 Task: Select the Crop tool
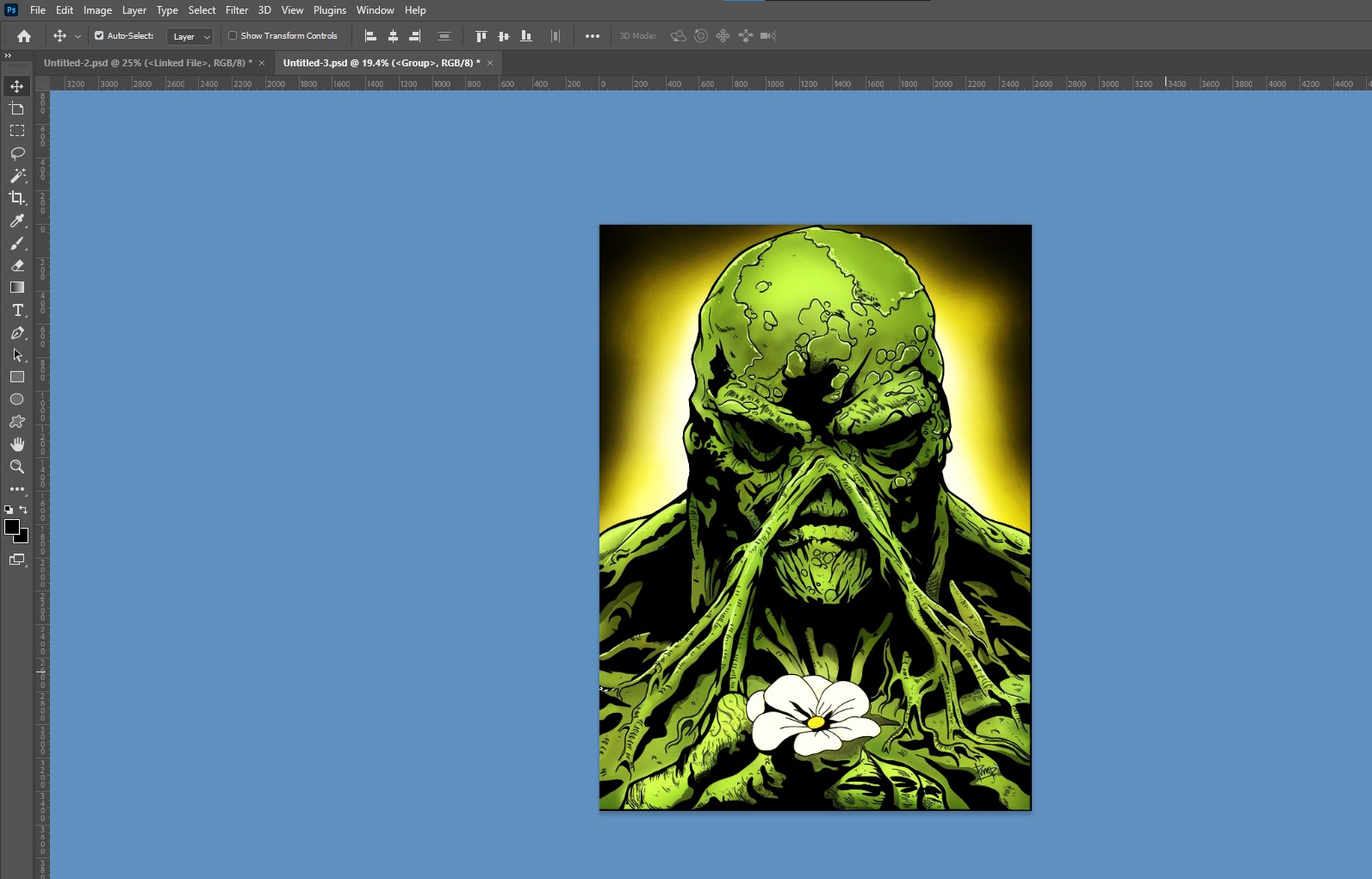click(16, 198)
